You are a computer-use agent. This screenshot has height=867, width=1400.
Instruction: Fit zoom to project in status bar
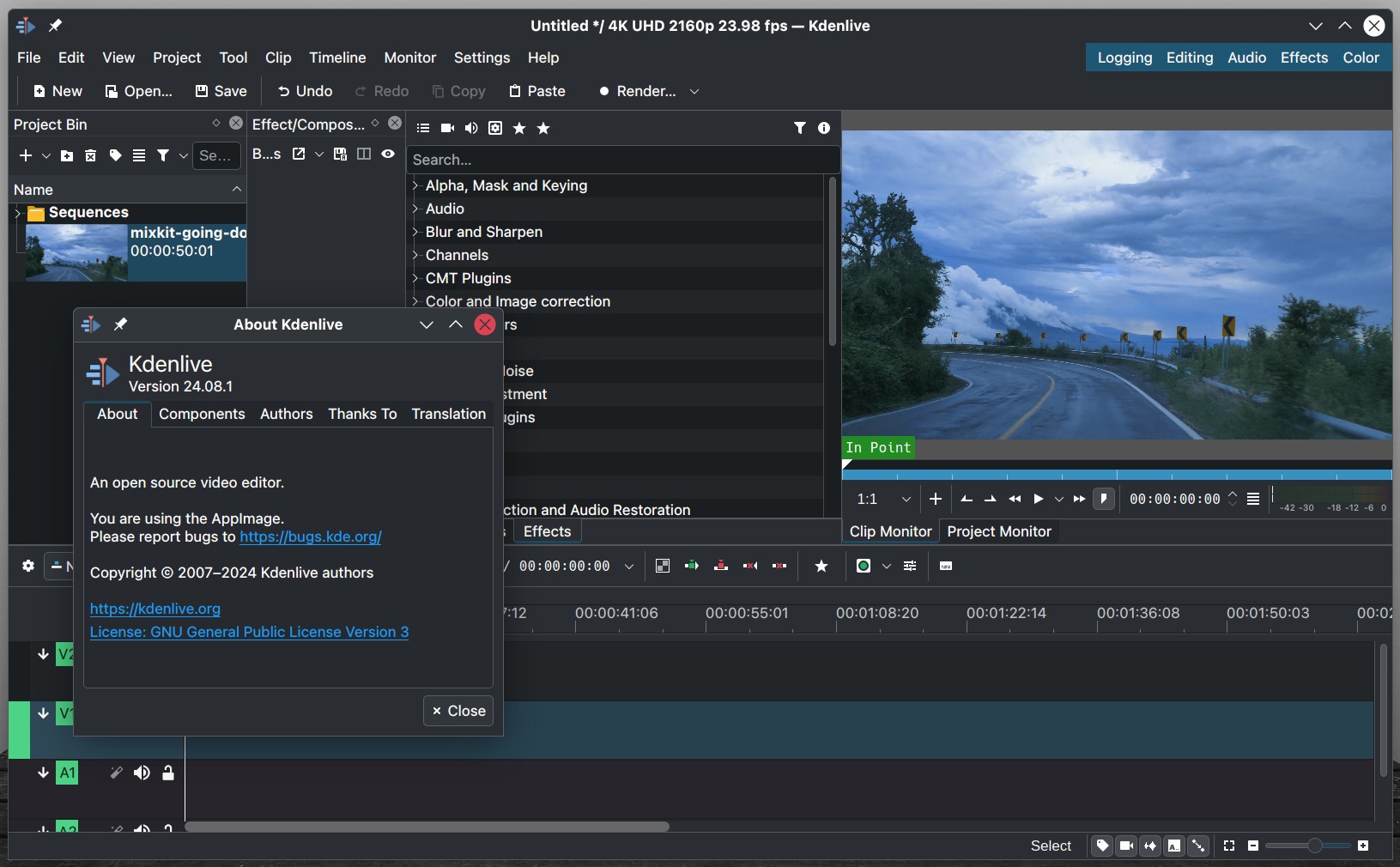tap(1229, 846)
